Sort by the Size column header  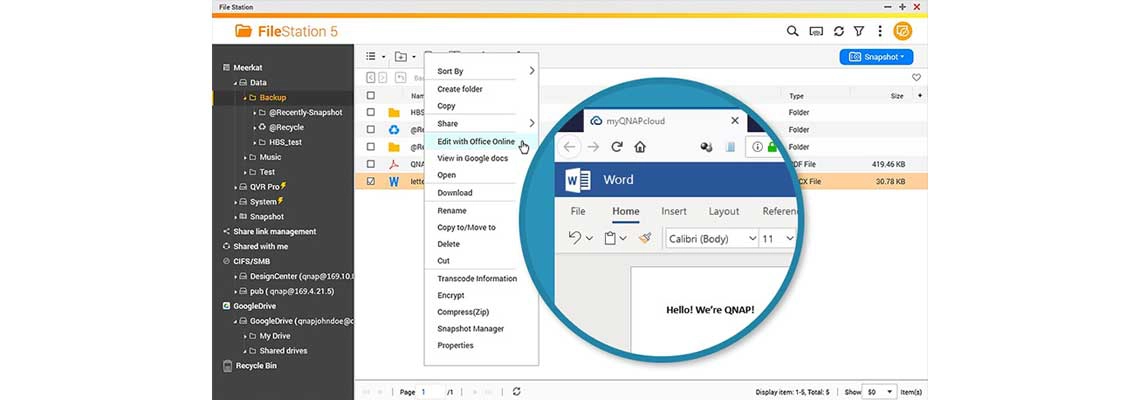coord(897,96)
